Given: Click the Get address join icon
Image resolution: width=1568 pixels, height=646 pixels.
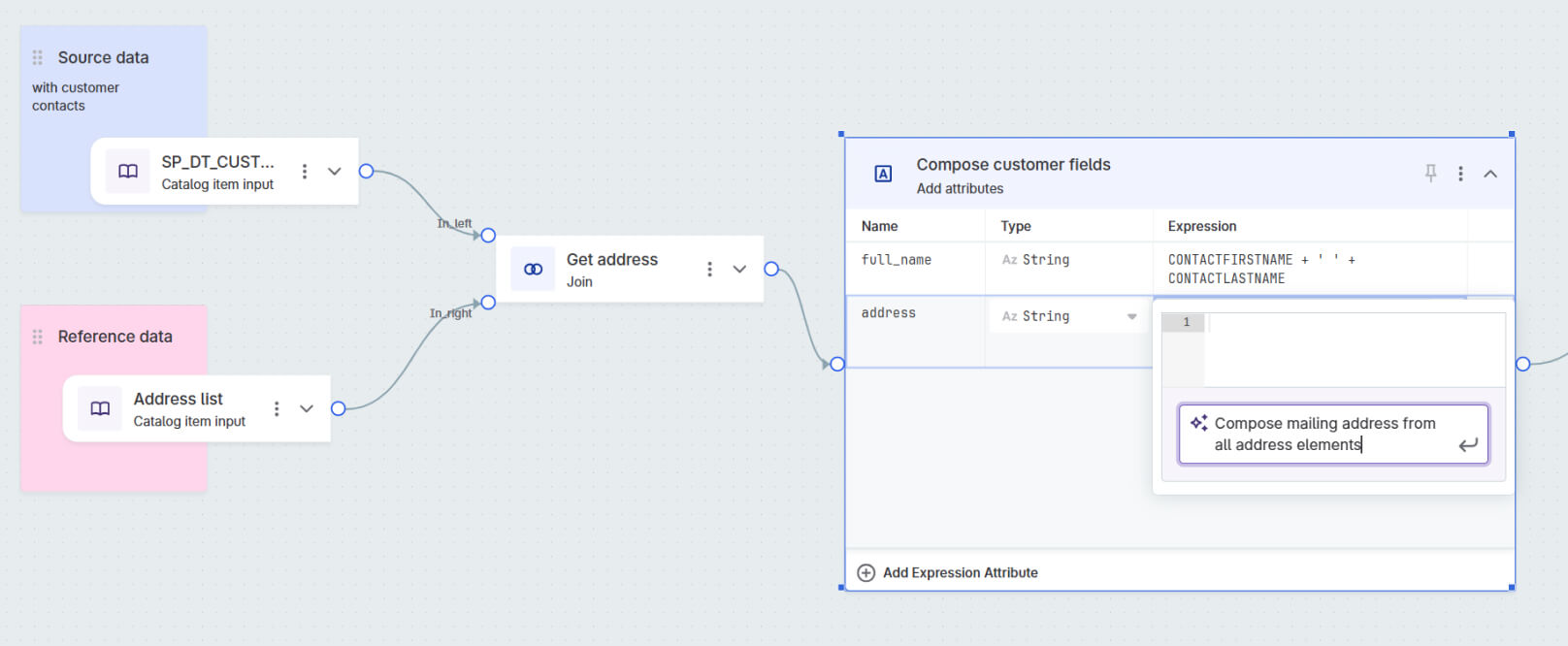Looking at the screenshot, I should [x=533, y=270].
